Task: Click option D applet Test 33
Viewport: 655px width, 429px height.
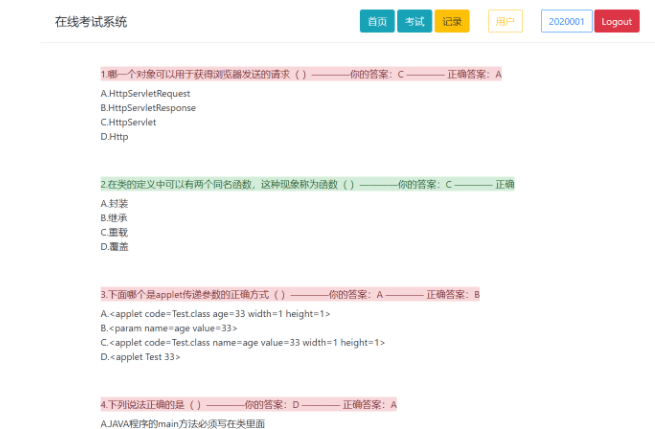Action: click(x=140, y=357)
